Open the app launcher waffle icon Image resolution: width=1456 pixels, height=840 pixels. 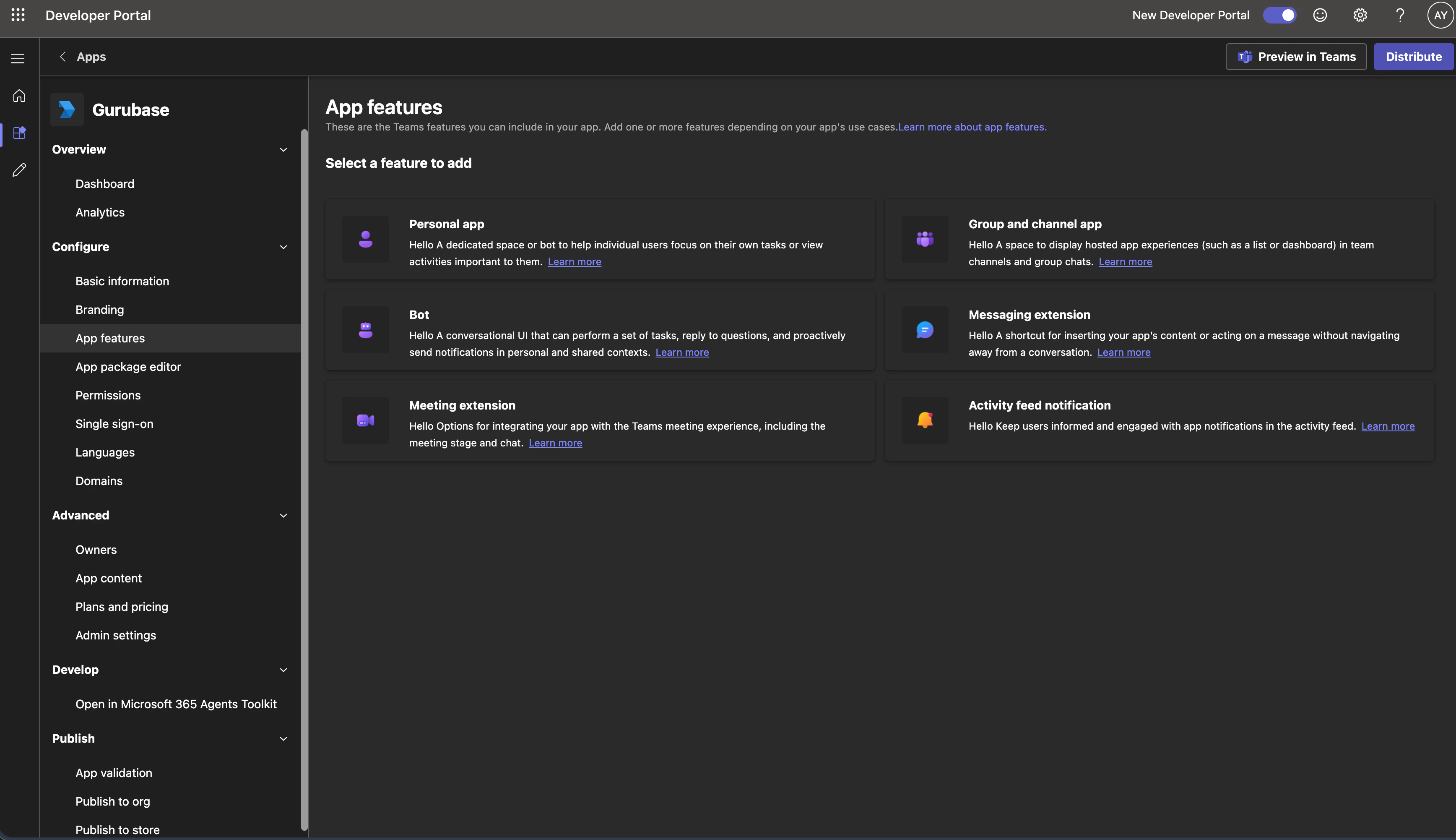(x=18, y=15)
